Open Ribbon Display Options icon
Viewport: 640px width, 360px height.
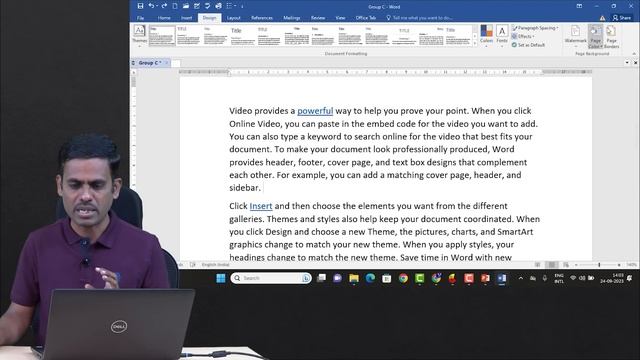(x=579, y=6)
